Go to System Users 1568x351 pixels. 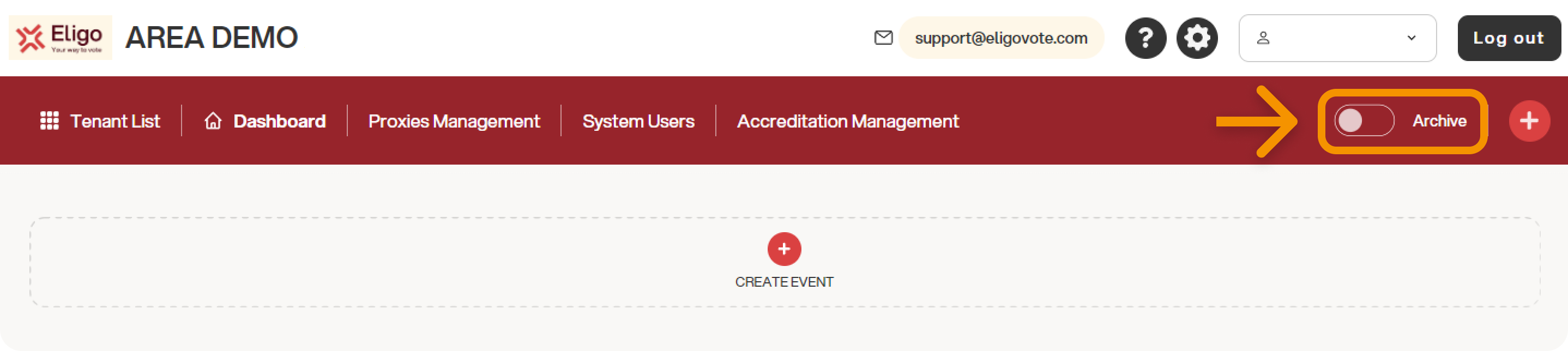click(x=638, y=121)
